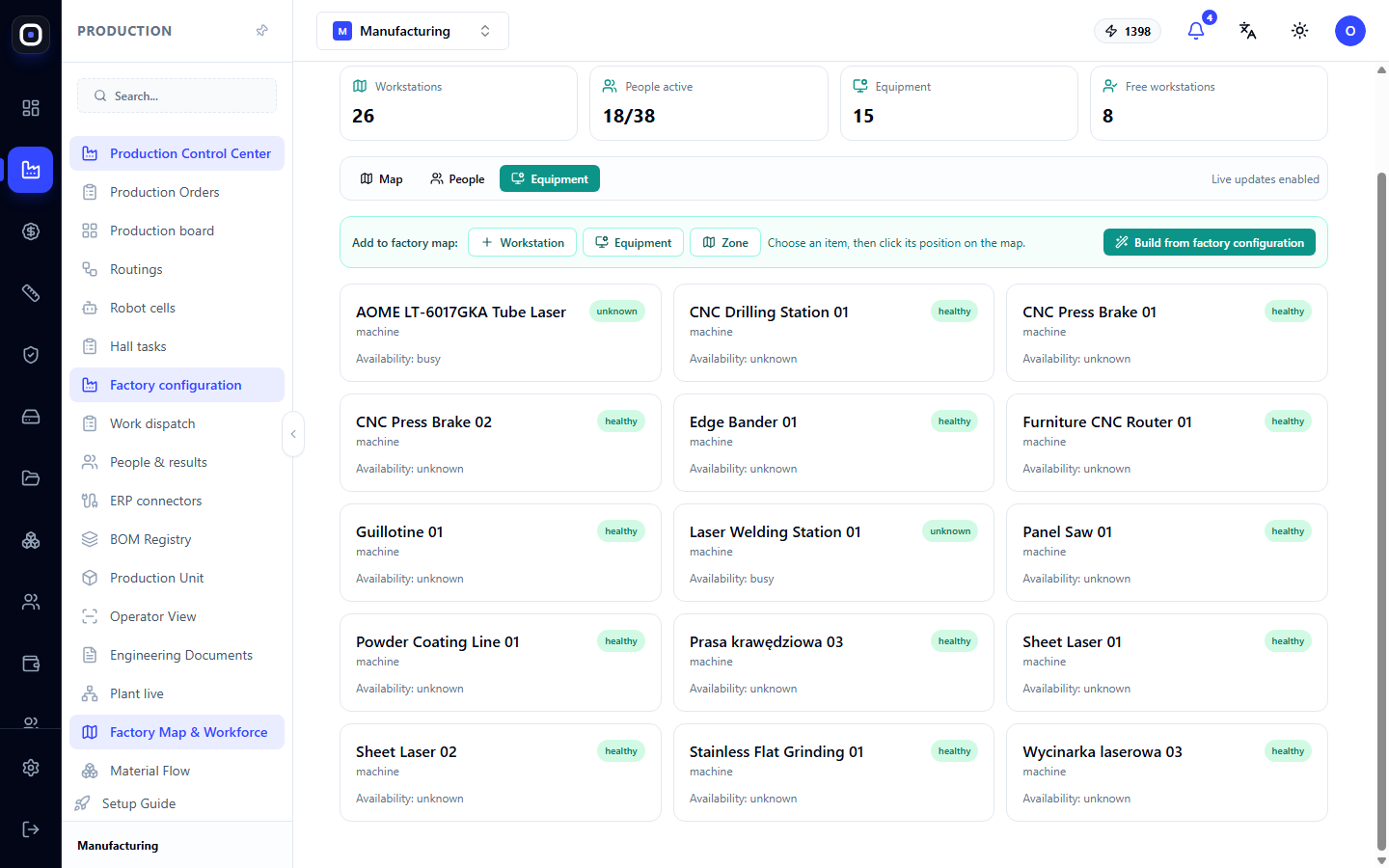Viewport: 1389px width, 868px height.
Task: Open the notifications bell icon
Action: click(1196, 31)
